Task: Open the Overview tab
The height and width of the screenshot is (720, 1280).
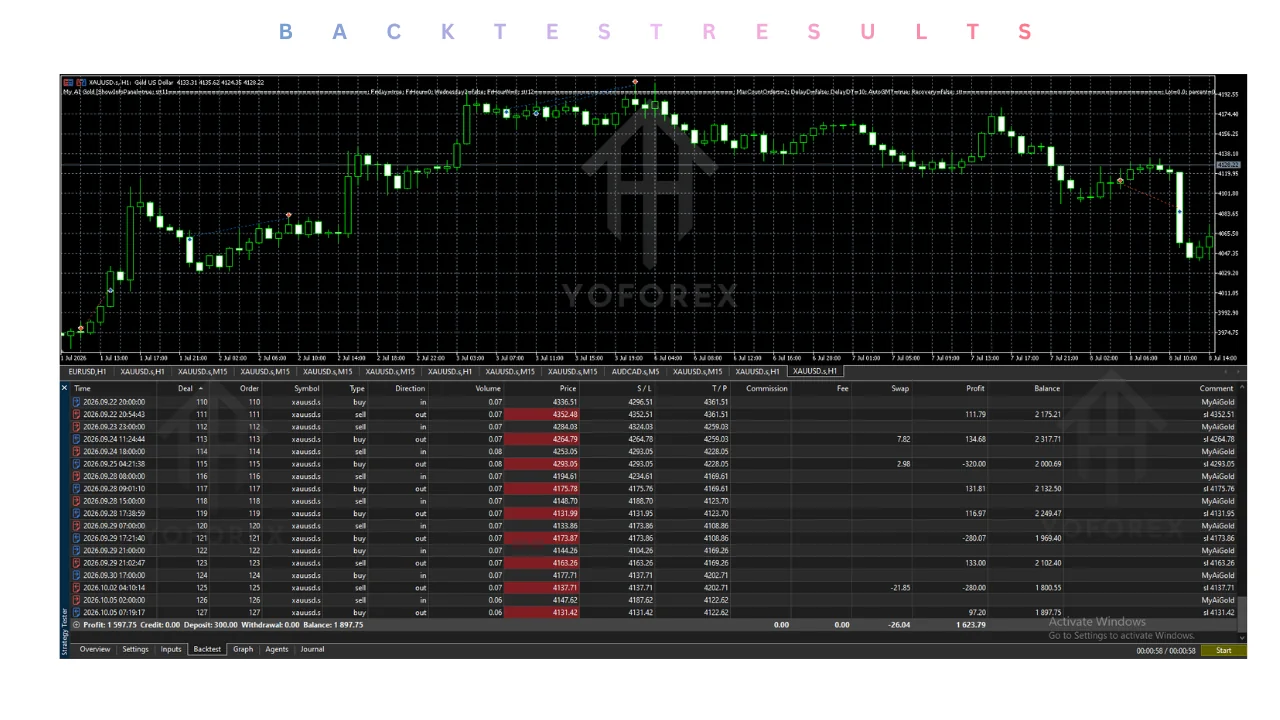Action: [x=95, y=649]
